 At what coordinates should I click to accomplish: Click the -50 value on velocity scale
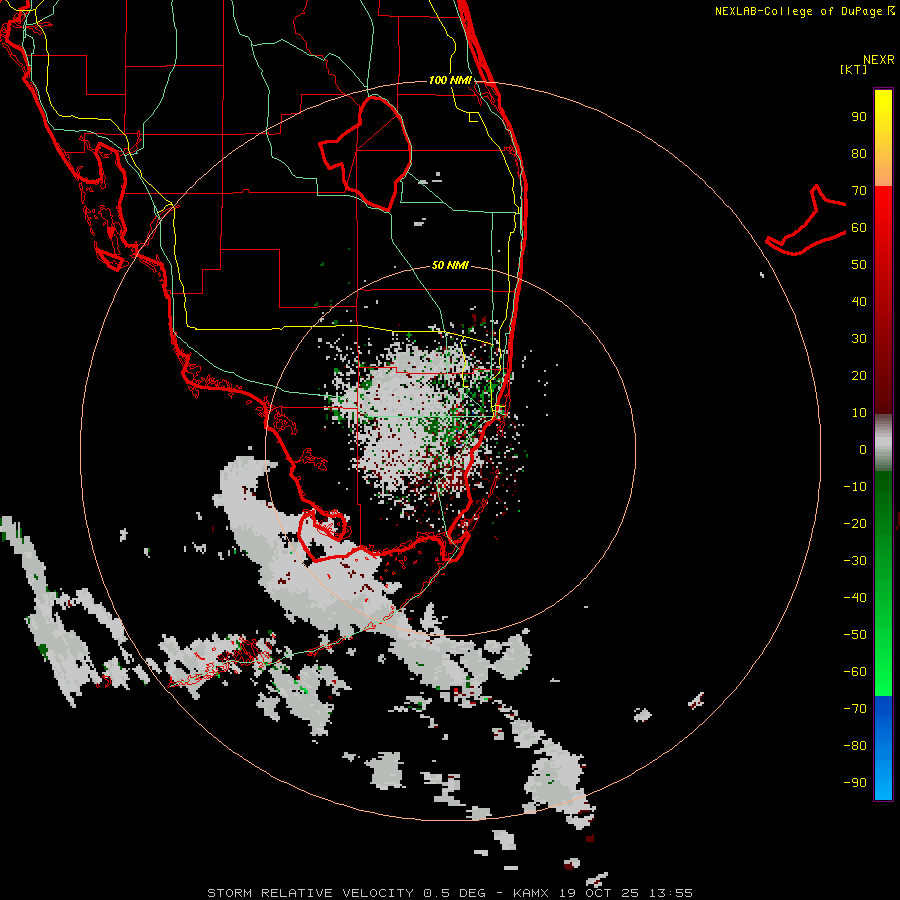click(855, 635)
